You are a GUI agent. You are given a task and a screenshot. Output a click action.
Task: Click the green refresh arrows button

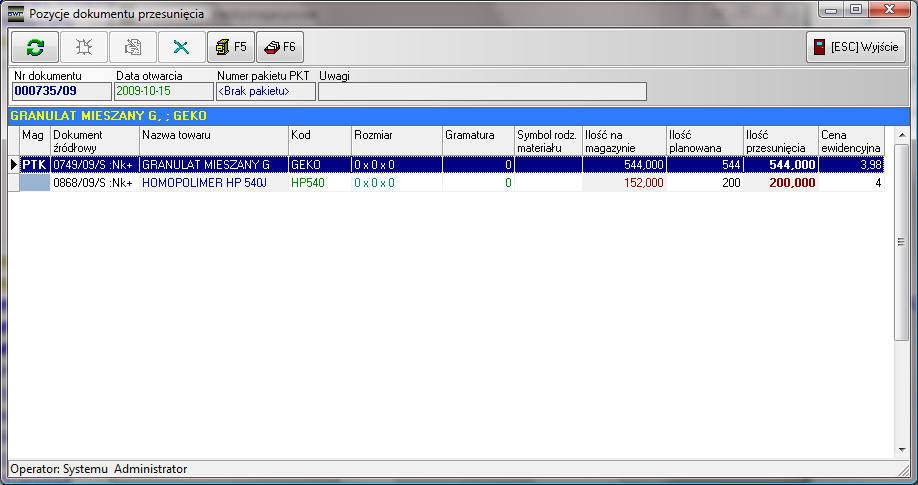(35, 47)
